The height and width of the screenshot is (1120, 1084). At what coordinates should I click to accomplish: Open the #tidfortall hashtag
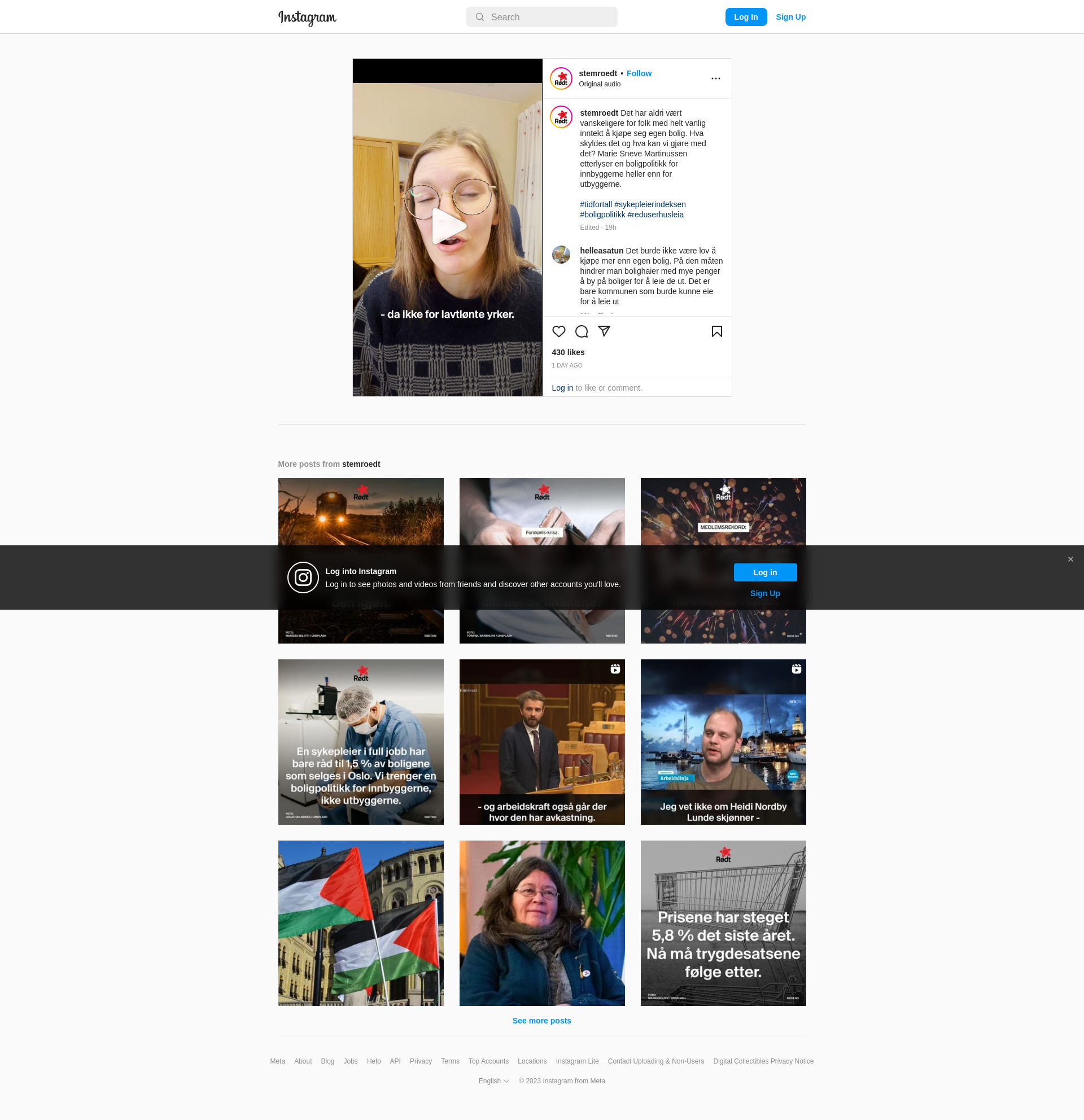click(596, 204)
